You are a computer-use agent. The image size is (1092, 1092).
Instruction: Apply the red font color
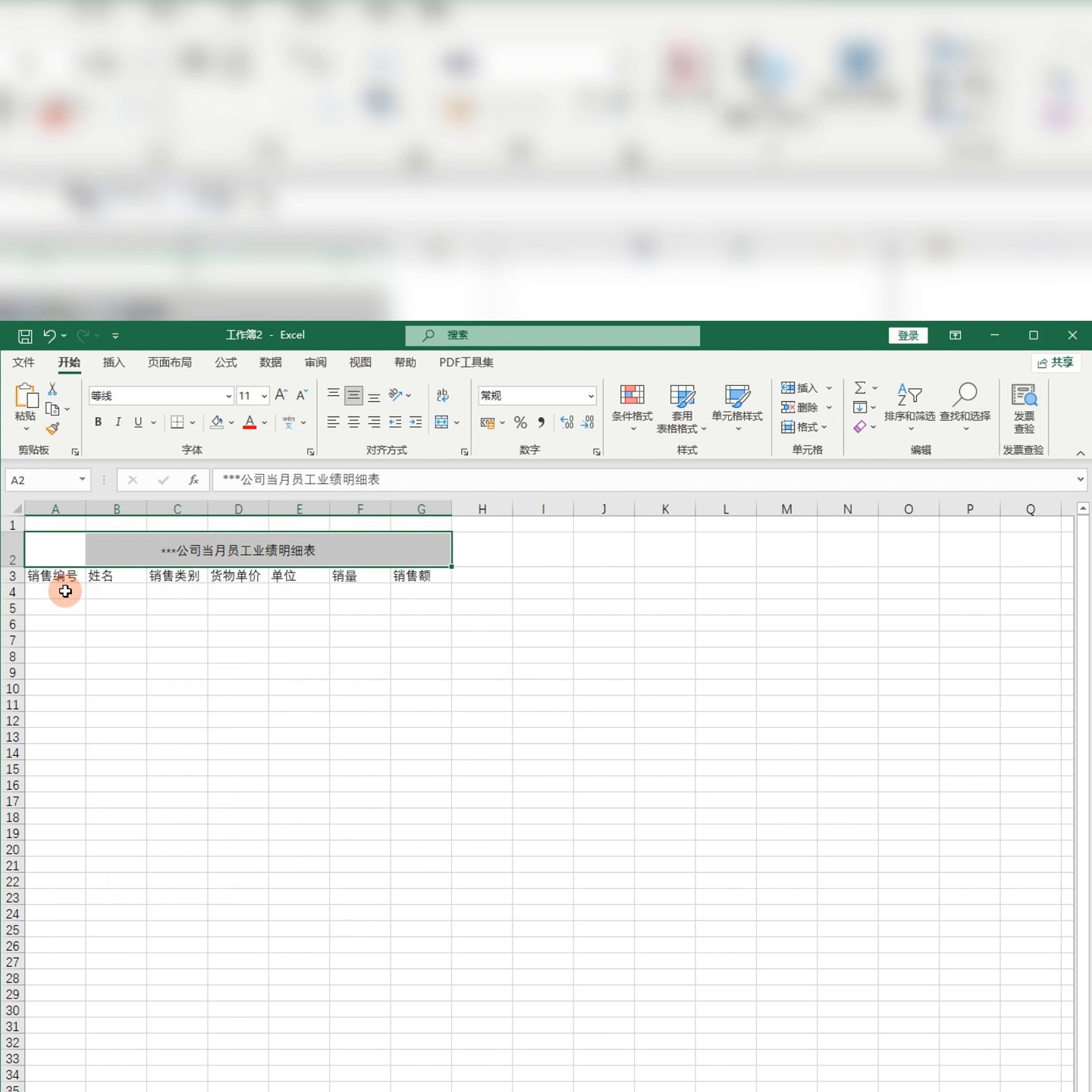249,422
